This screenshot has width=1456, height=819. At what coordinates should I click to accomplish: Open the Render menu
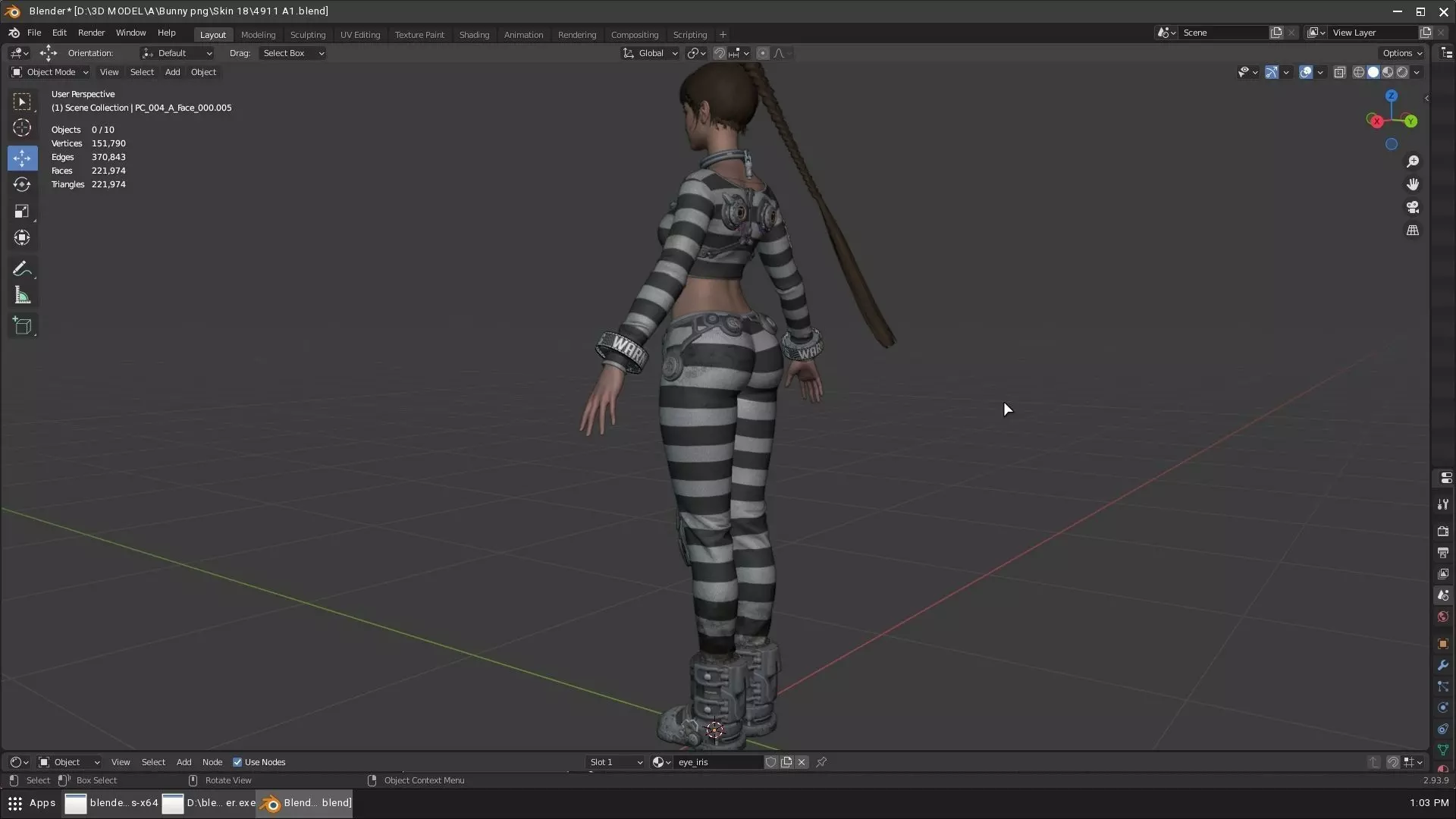(91, 33)
